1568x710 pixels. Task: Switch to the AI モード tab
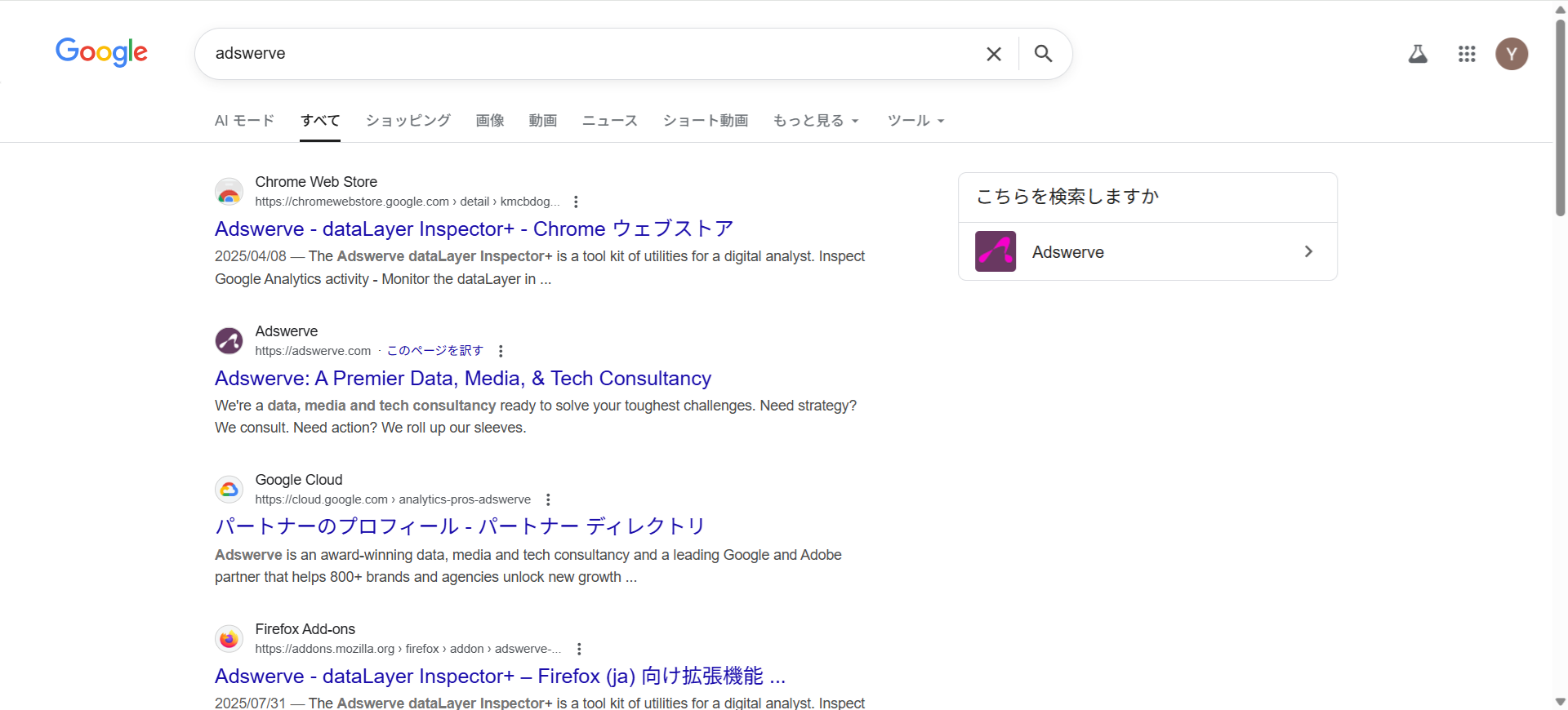(x=244, y=121)
